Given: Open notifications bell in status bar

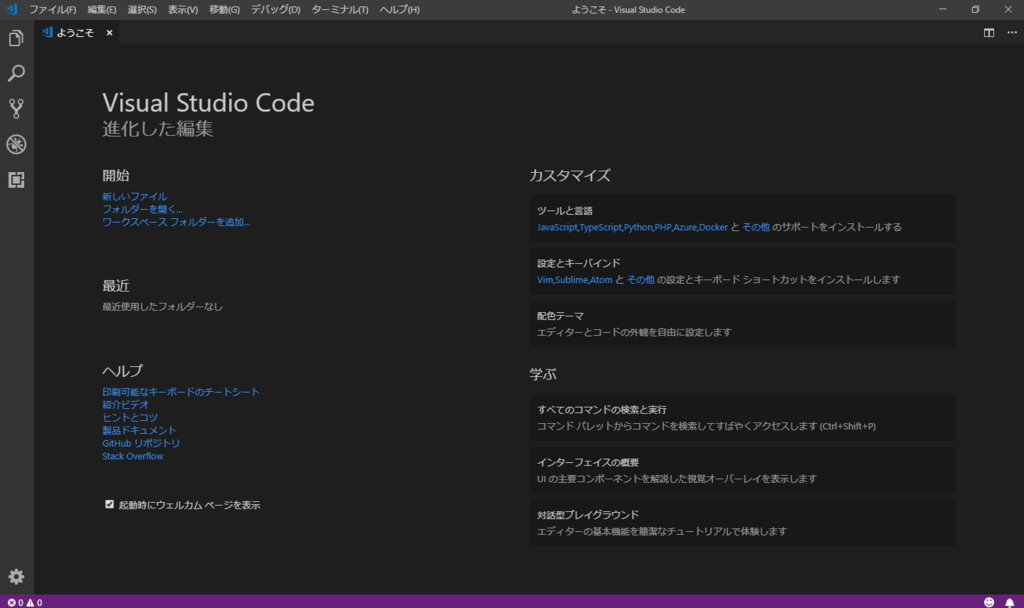Looking at the screenshot, I should 1010,602.
